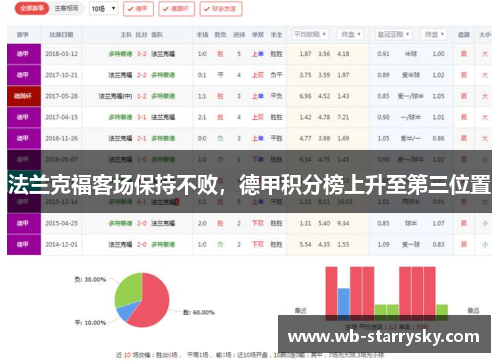Click the 3-1 score on 2017-04-15 row
The height and width of the screenshot is (362, 500).
[x=142, y=117]
